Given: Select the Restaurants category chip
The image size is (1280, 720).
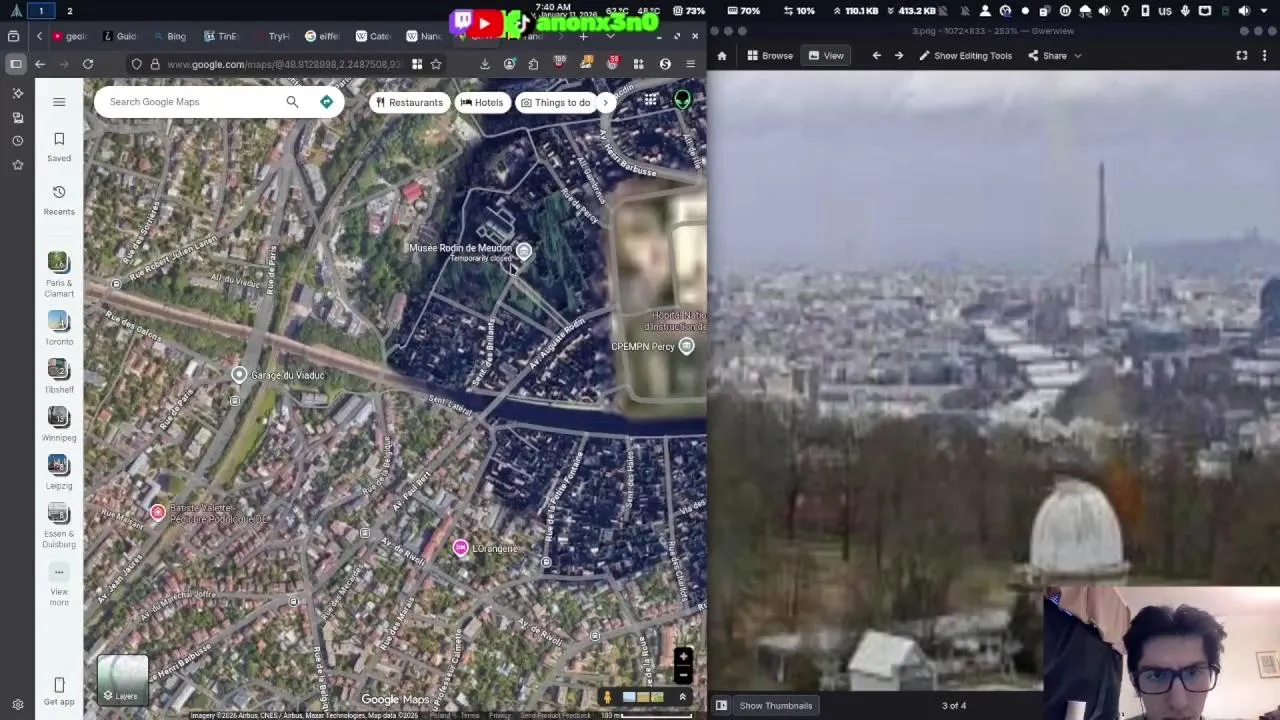Looking at the screenshot, I should 408,102.
